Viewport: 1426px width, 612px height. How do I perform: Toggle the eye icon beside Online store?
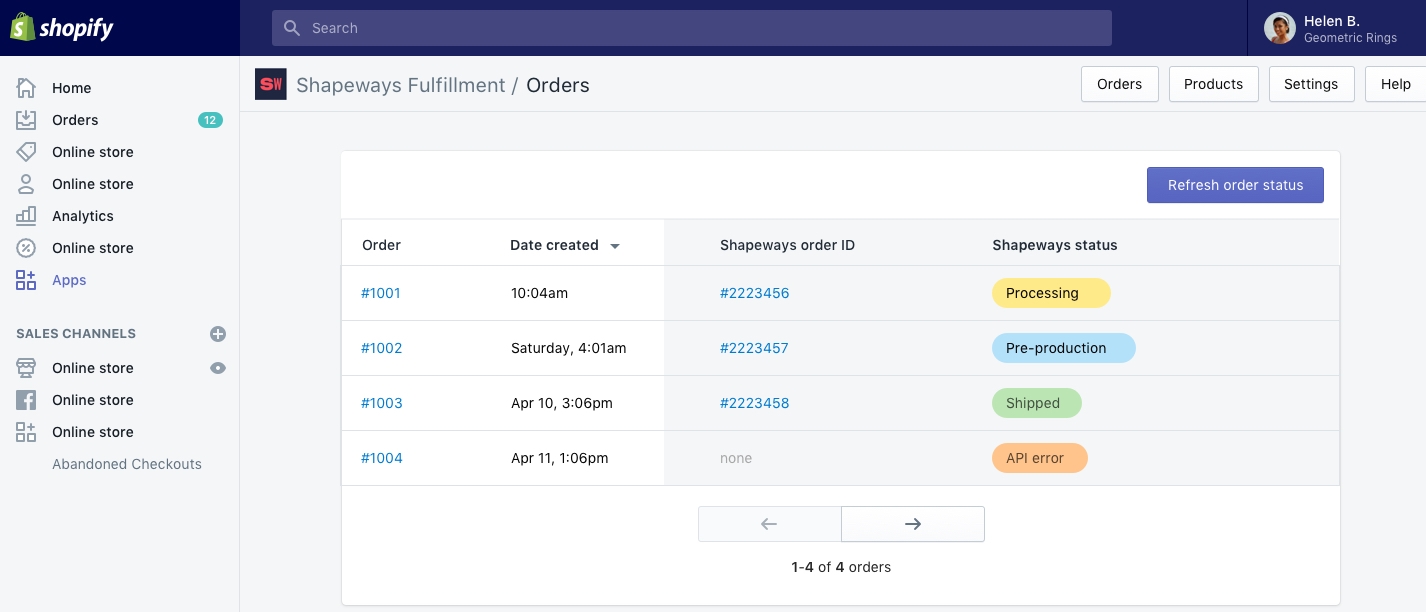point(218,368)
